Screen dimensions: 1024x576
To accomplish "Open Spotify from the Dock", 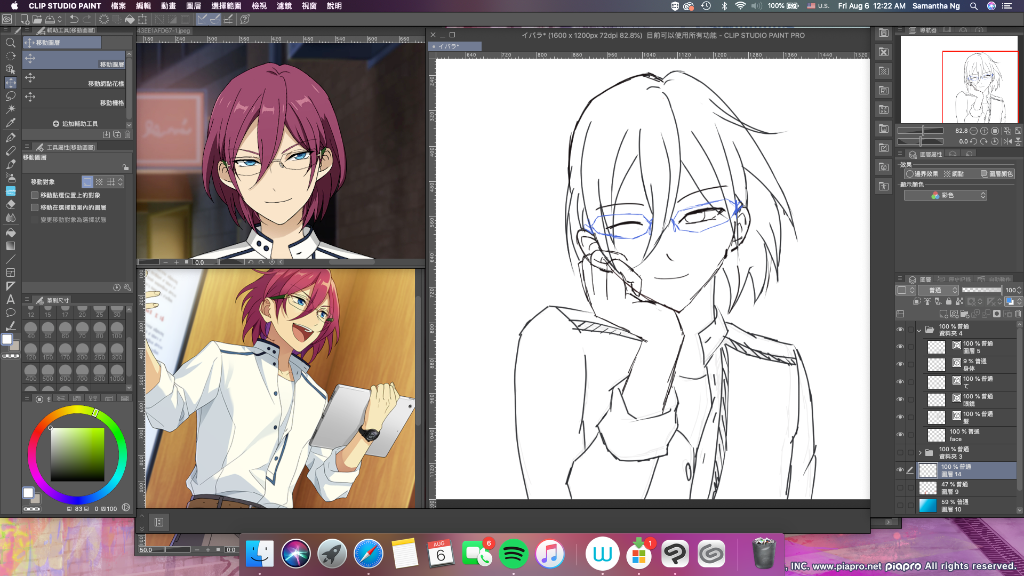I will point(513,554).
